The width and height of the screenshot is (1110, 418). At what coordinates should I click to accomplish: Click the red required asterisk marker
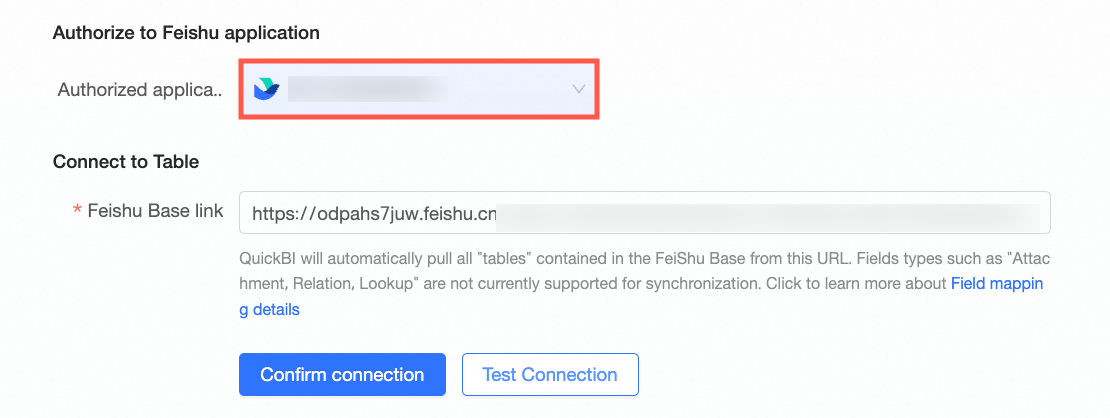(77, 210)
